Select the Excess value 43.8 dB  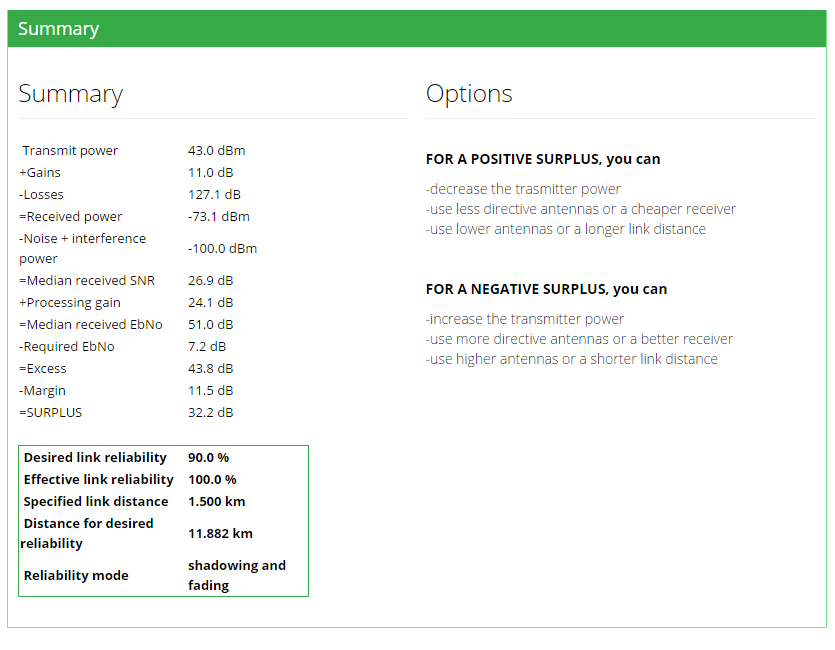click(210, 369)
